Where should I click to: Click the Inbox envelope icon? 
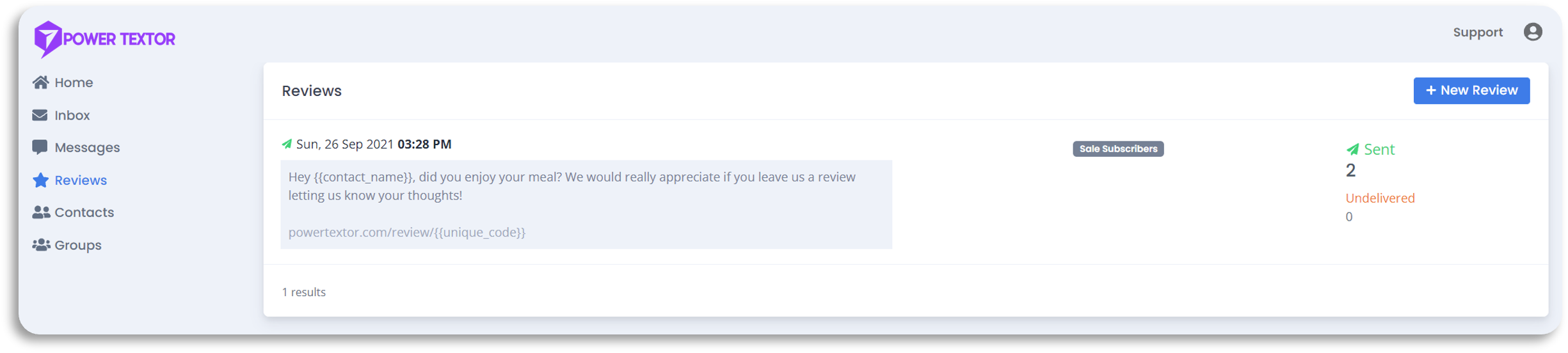pos(40,115)
